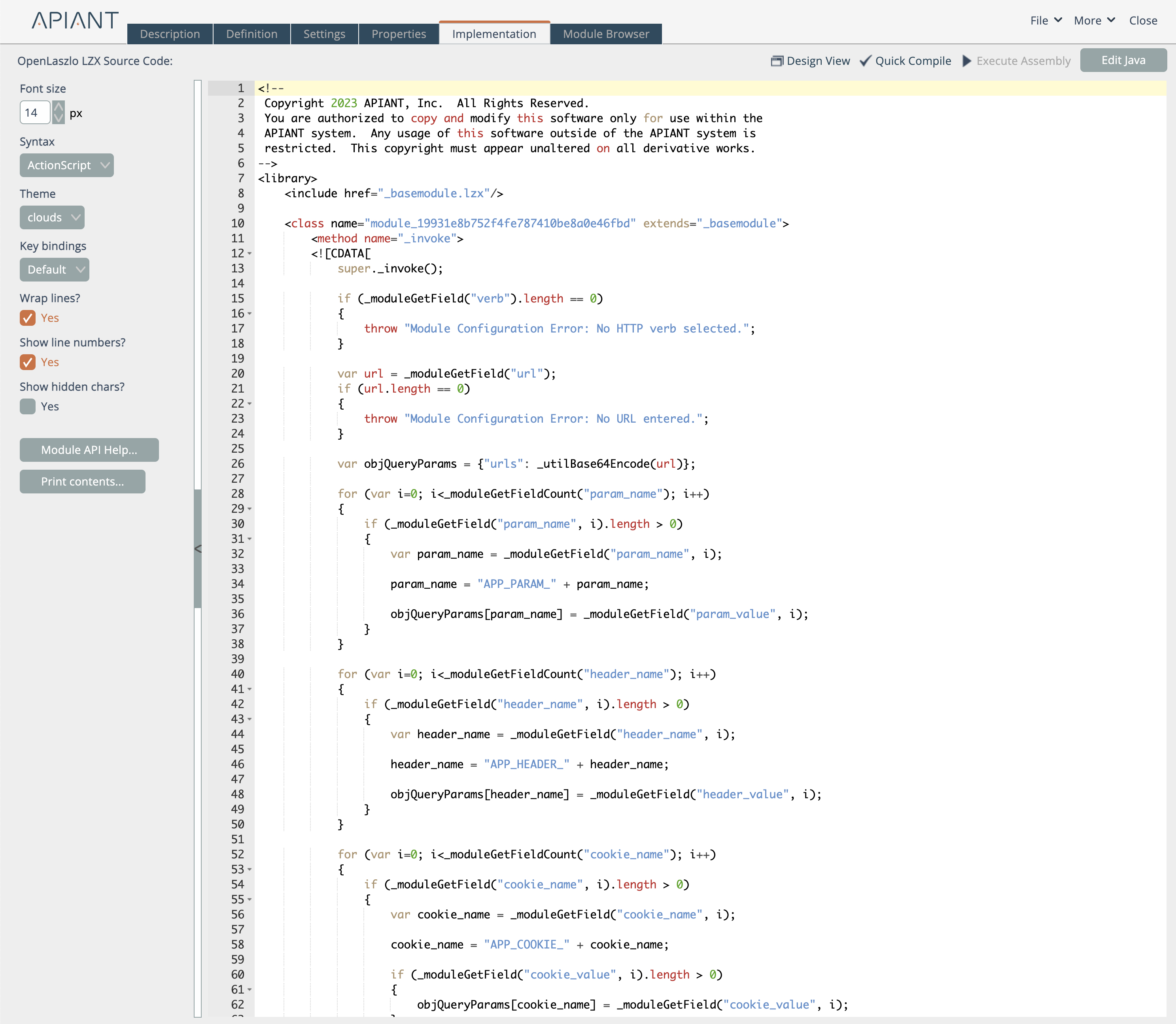Click the Execute Assembly play icon
The height and width of the screenshot is (1024, 1176).
tap(967, 60)
